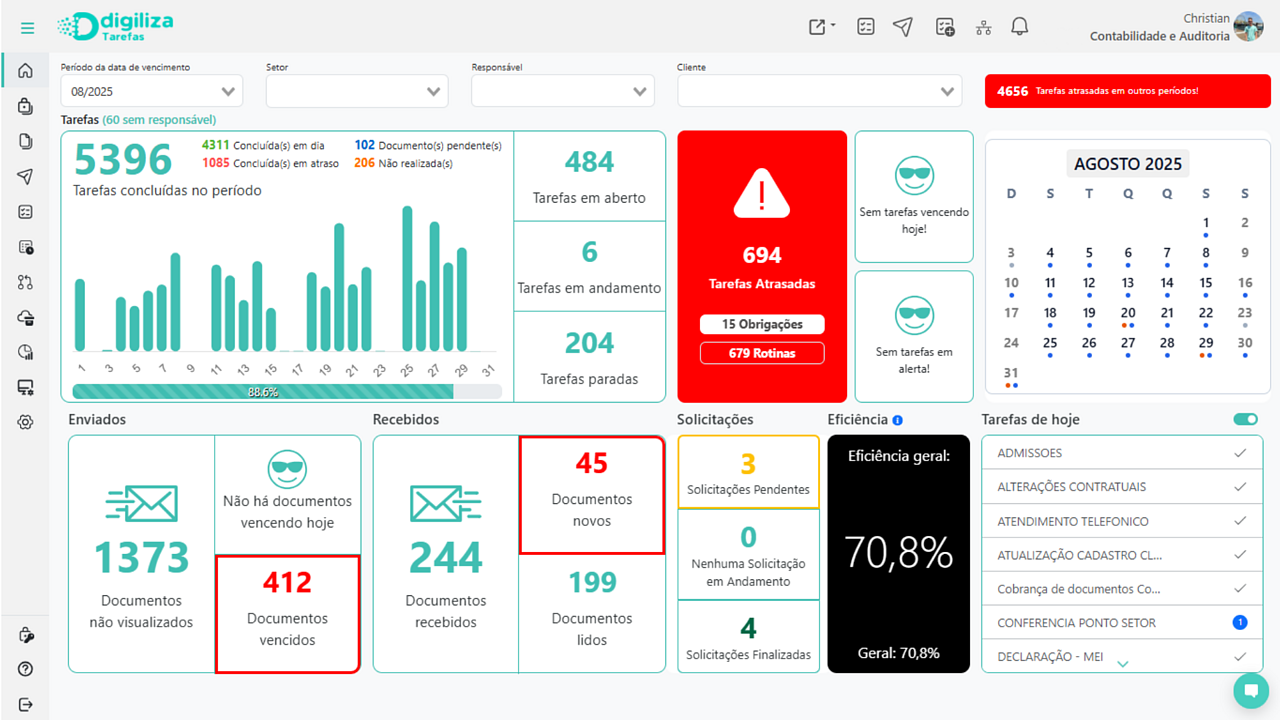Open the Cliente dropdown filter
The width and height of the screenshot is (1280, 720).
[x=819, y=90]
